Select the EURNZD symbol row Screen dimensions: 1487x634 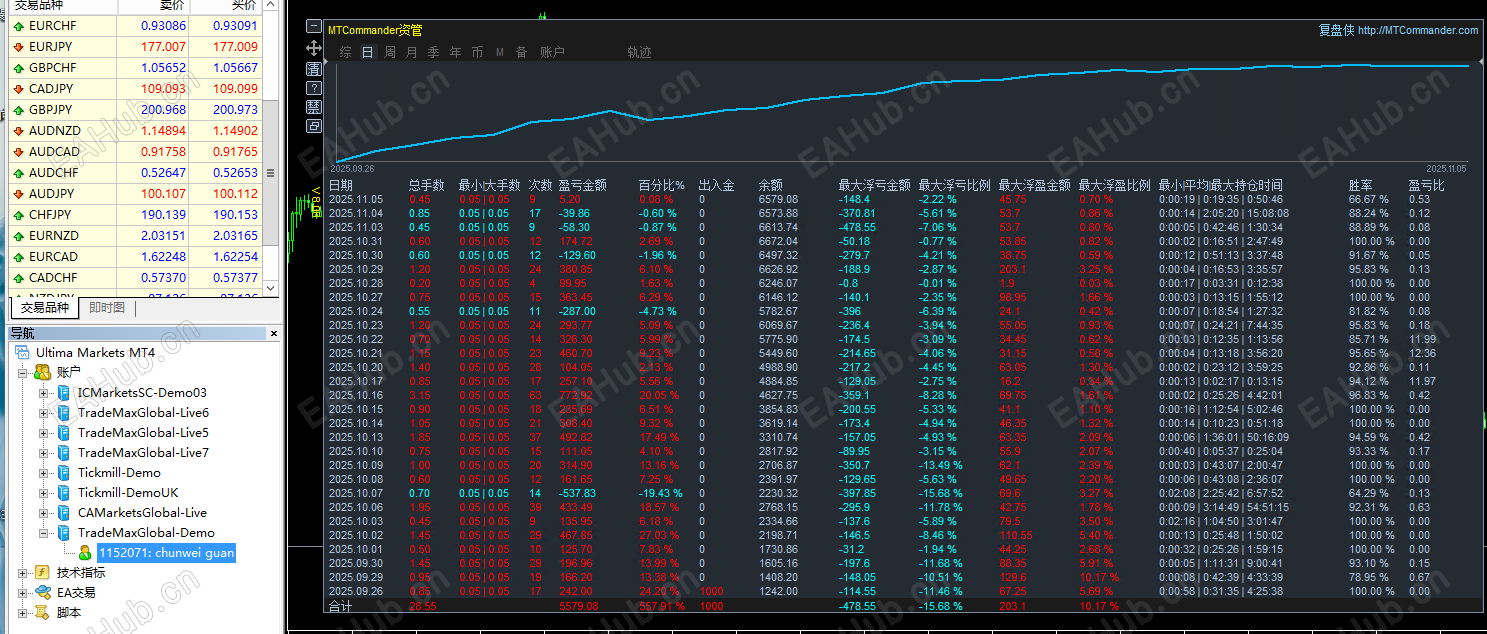(x=135, y=236)
